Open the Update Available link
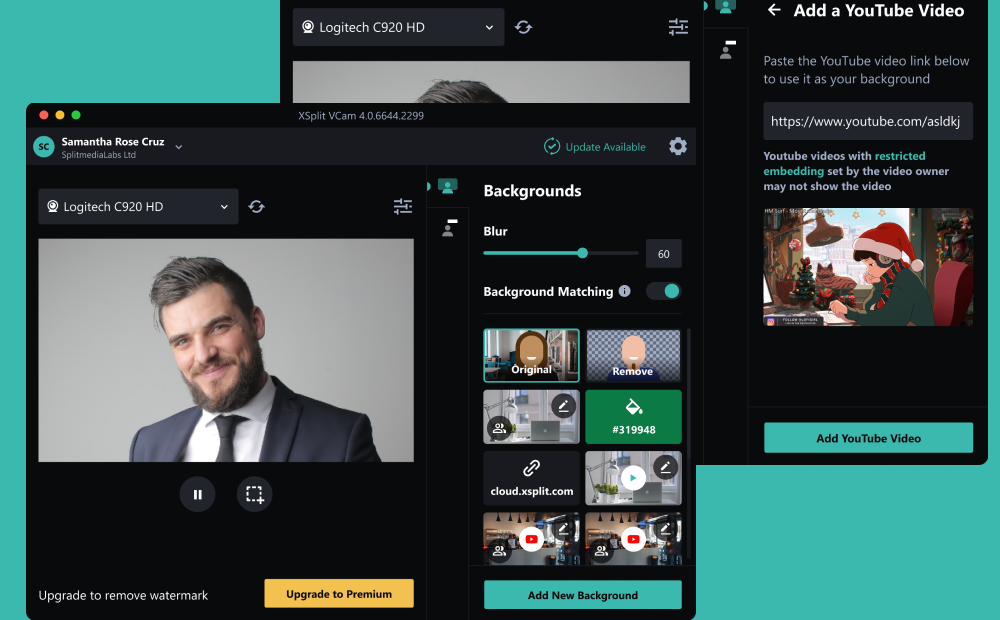1000x620 pixels. (x=594, y=147)
